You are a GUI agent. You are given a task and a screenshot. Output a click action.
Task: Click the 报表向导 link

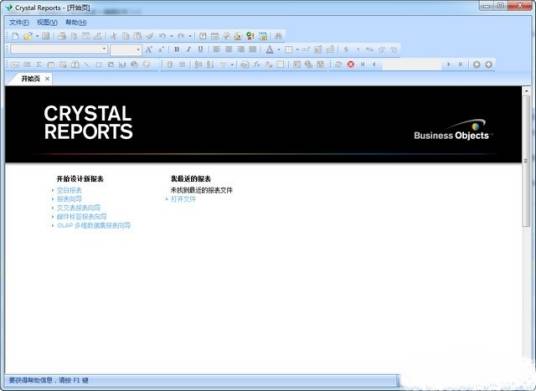pos(69,199)
